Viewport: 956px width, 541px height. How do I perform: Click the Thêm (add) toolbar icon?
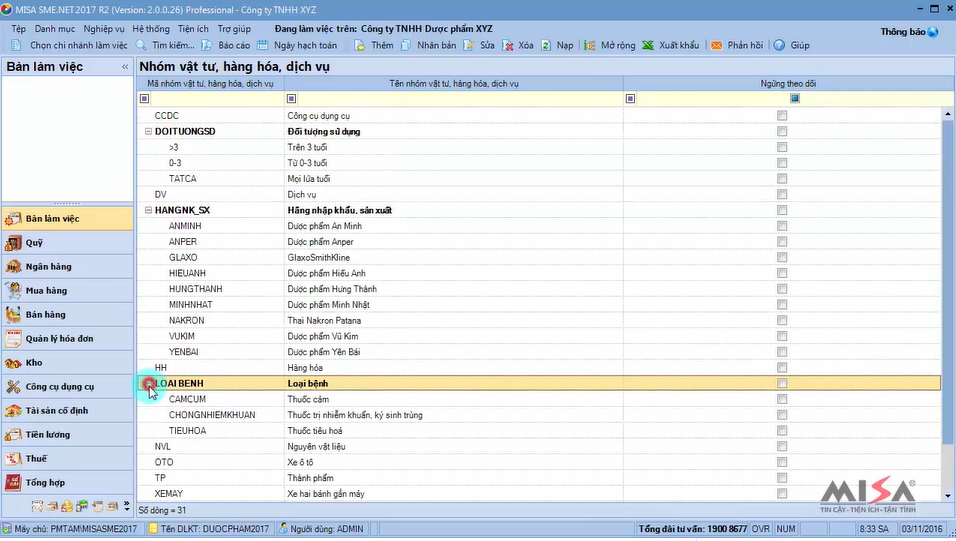[x=360, y=45]
